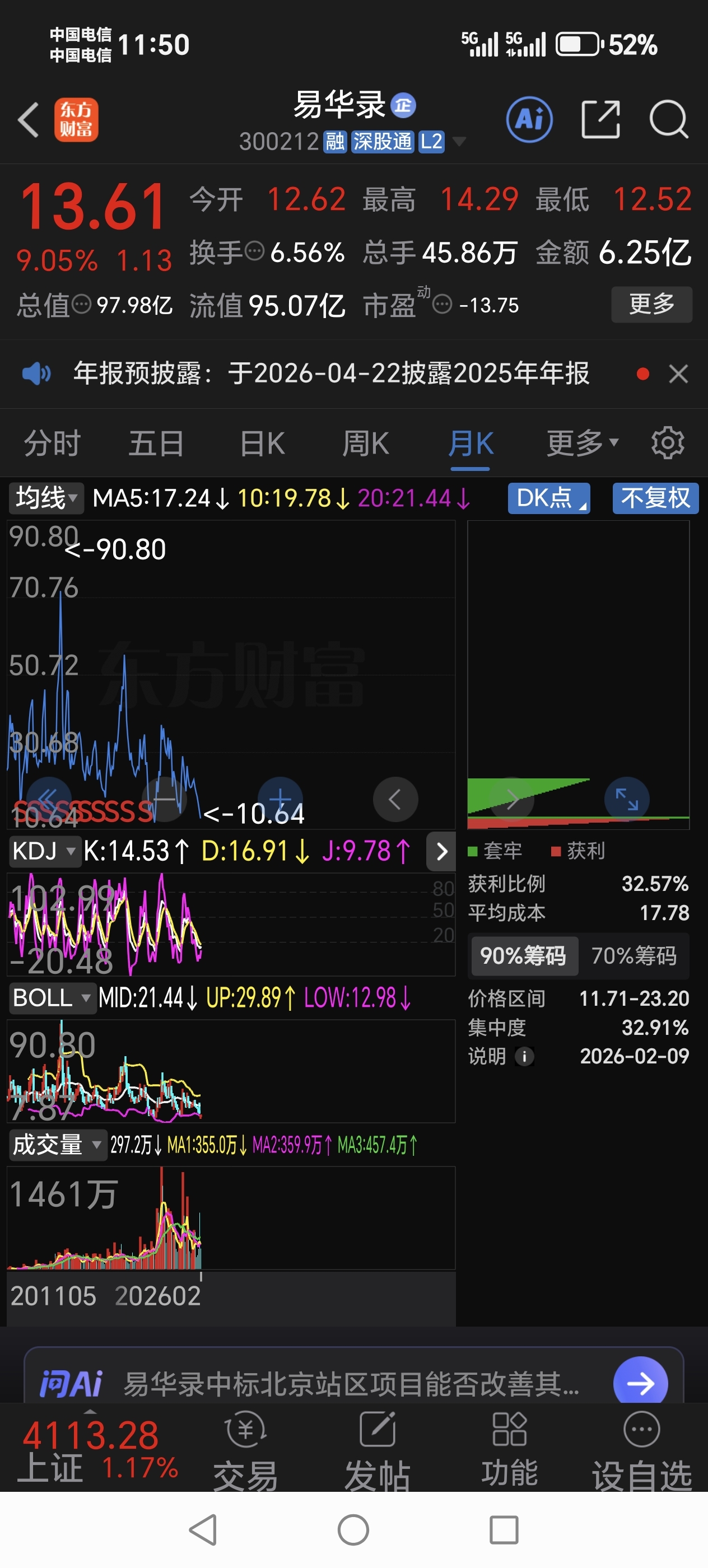Open the 东方财富 orange logo
The image size is (708, 1568).
76,120
